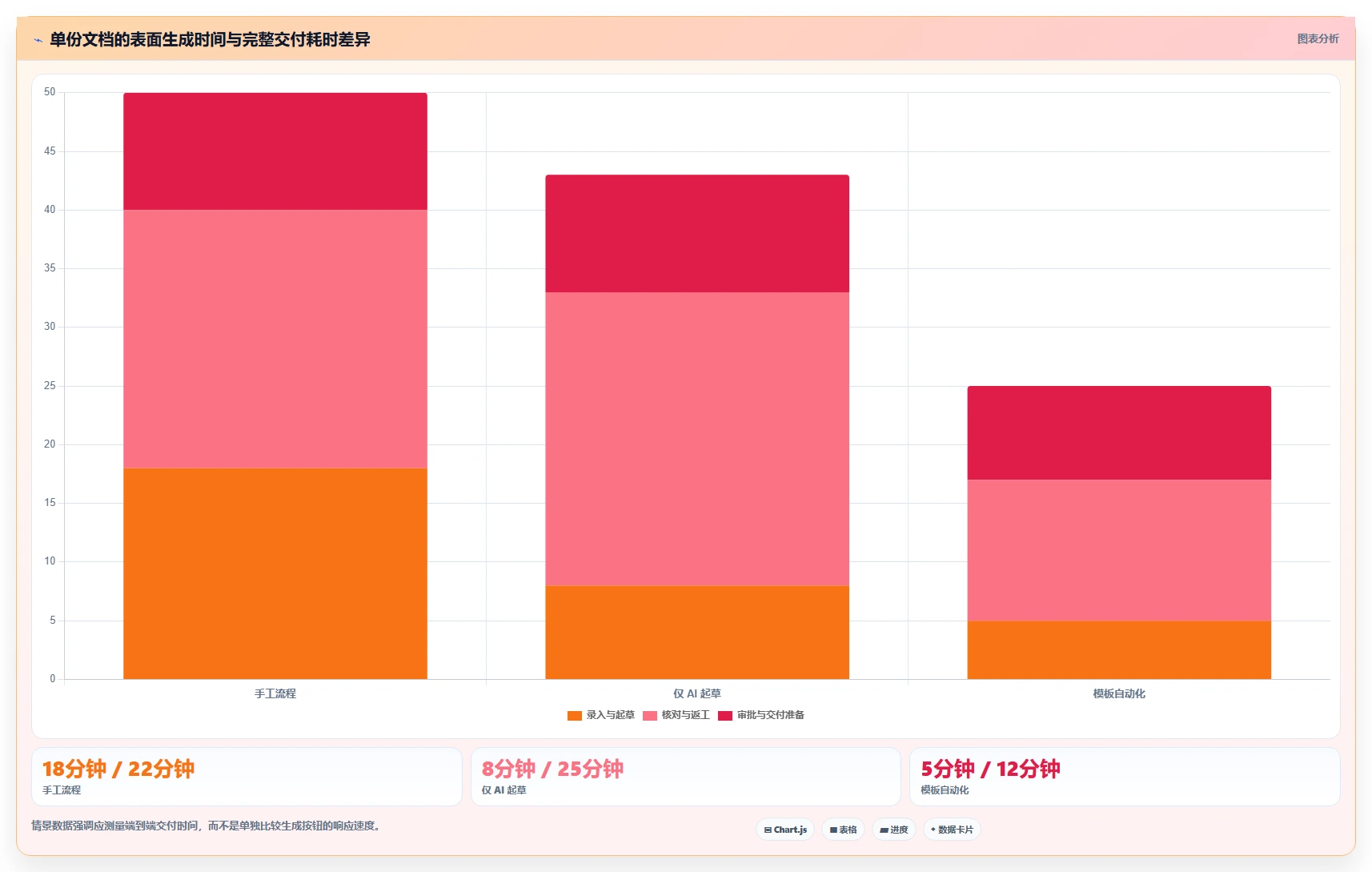The width and height of the screenshot is (1372, 872).
Task: Click the 图表分析 label in the header
Action: 1318,38
